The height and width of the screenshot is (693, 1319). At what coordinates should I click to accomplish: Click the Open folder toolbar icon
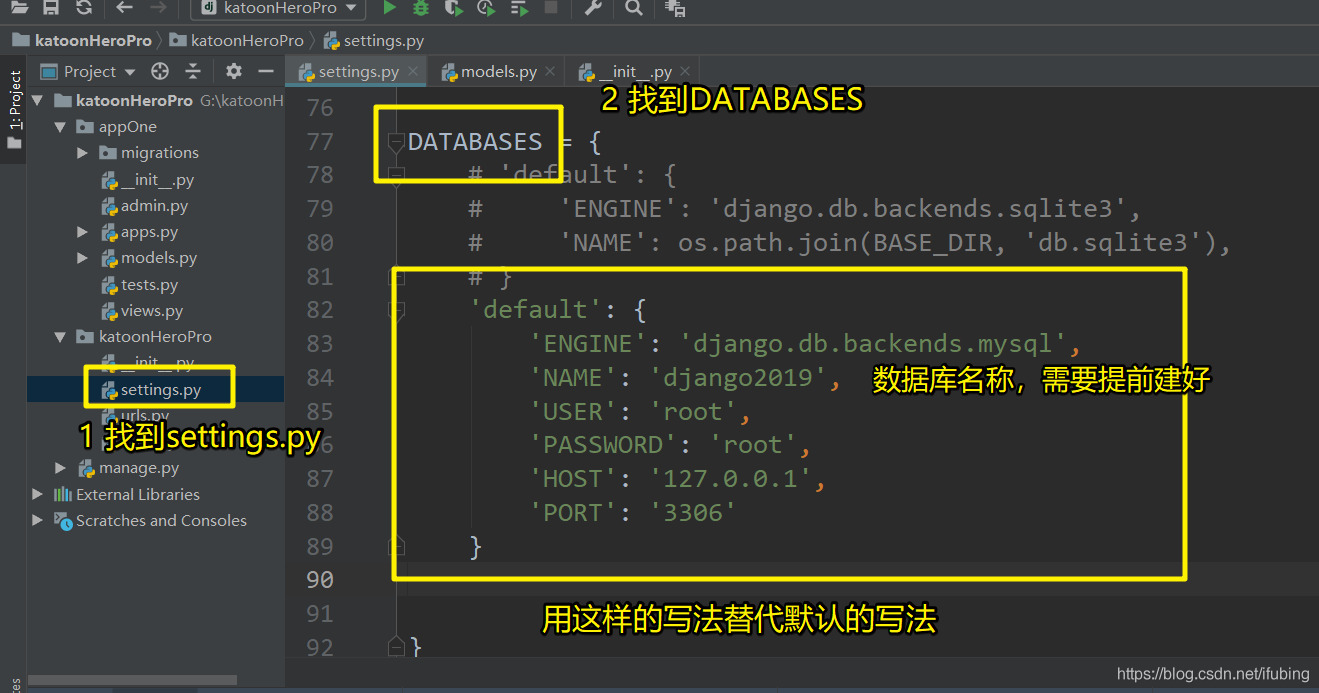tap(20, 8)
